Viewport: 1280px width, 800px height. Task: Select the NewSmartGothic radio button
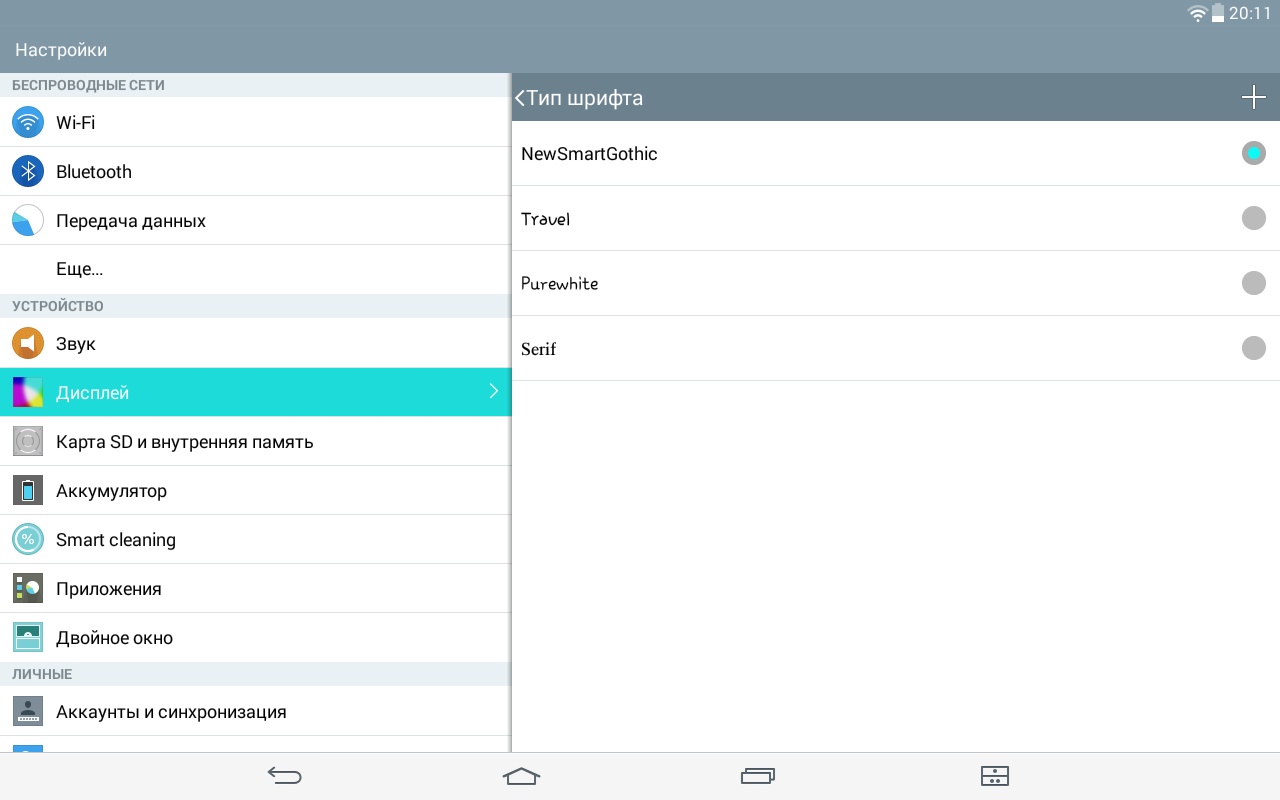1253,154
